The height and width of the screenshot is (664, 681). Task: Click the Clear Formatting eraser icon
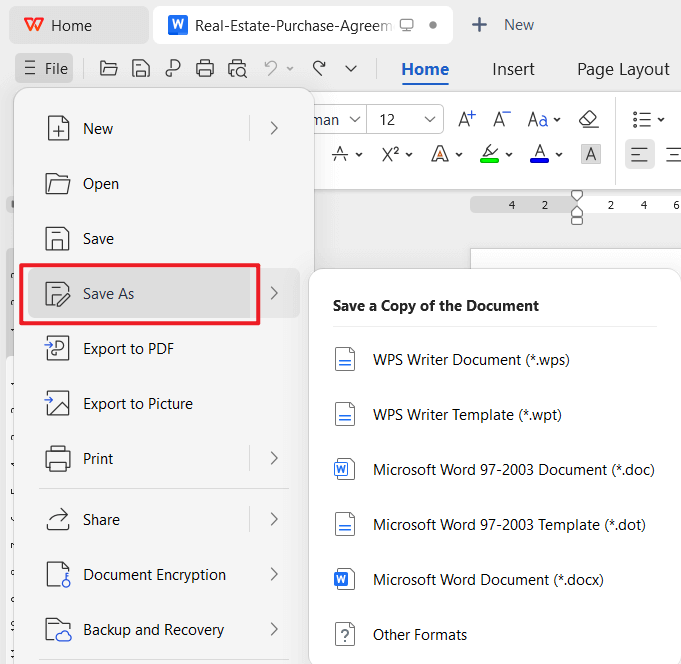[x=589, y=119]
